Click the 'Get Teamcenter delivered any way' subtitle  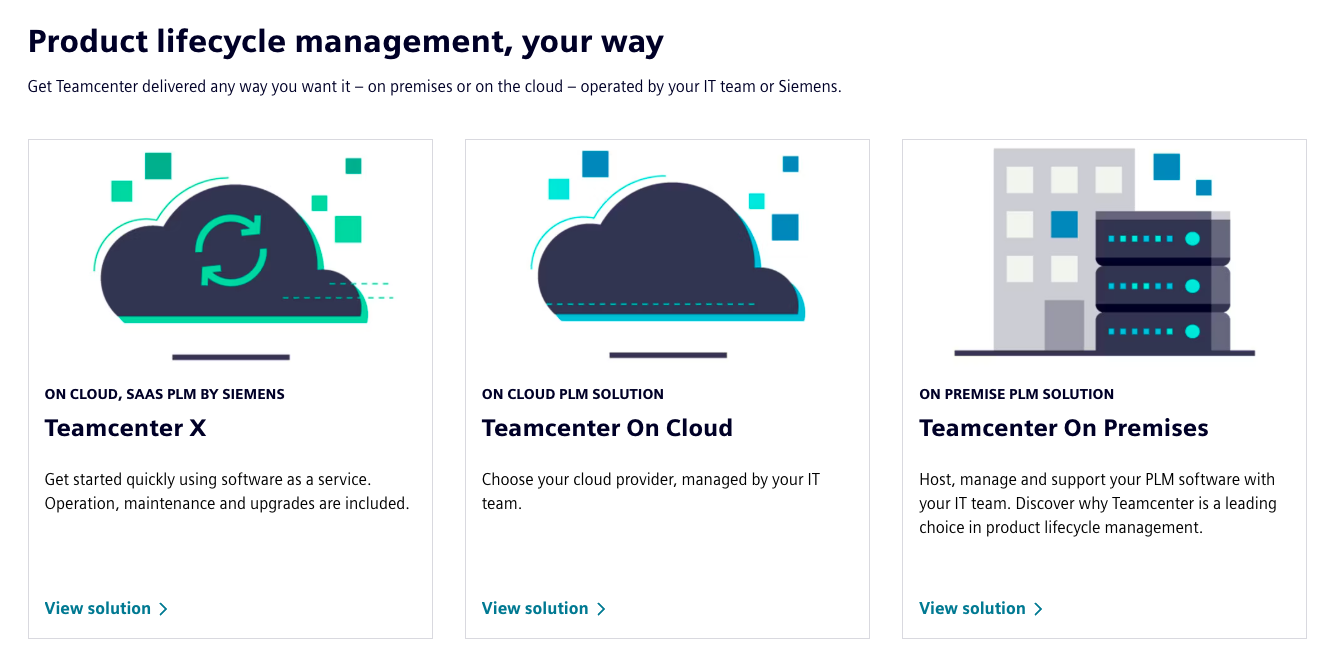[x=435, y=86]
